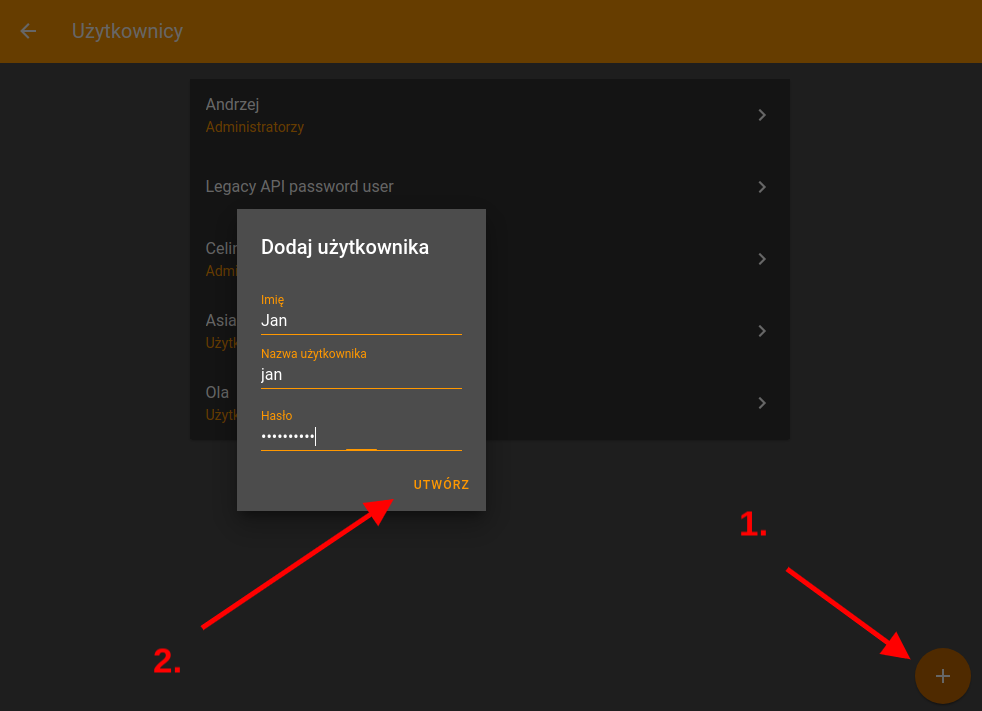The width and height of the screenshot is (982, 711).
Task: Click the back arrow in header
Action: [28, 31]
